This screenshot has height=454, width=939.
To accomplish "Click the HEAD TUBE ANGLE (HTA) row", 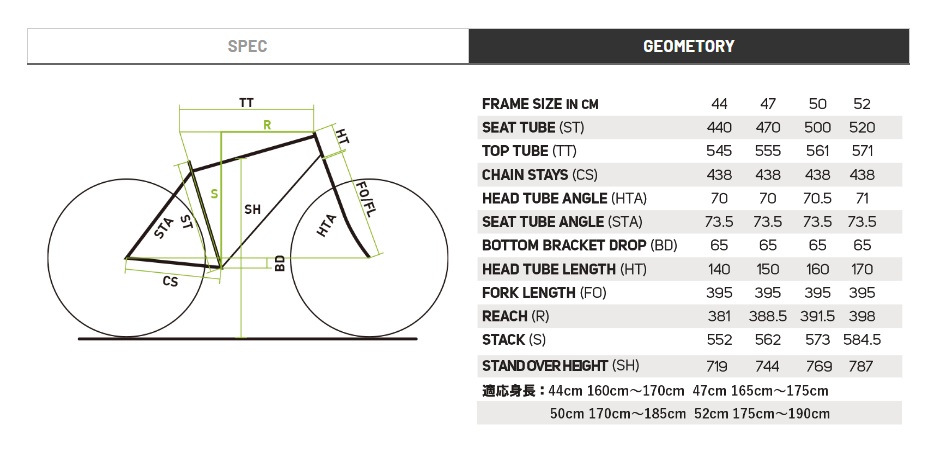I will pyautogui.click(x=689, y=198).
